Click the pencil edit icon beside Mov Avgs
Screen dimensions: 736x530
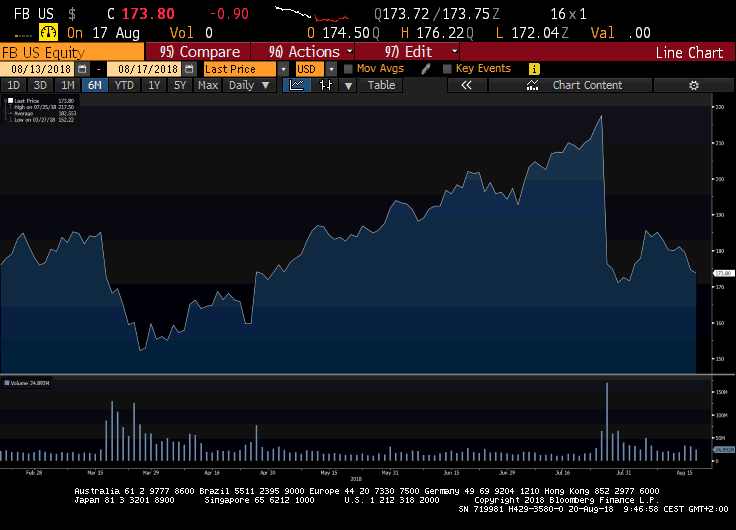coord(426,69)
